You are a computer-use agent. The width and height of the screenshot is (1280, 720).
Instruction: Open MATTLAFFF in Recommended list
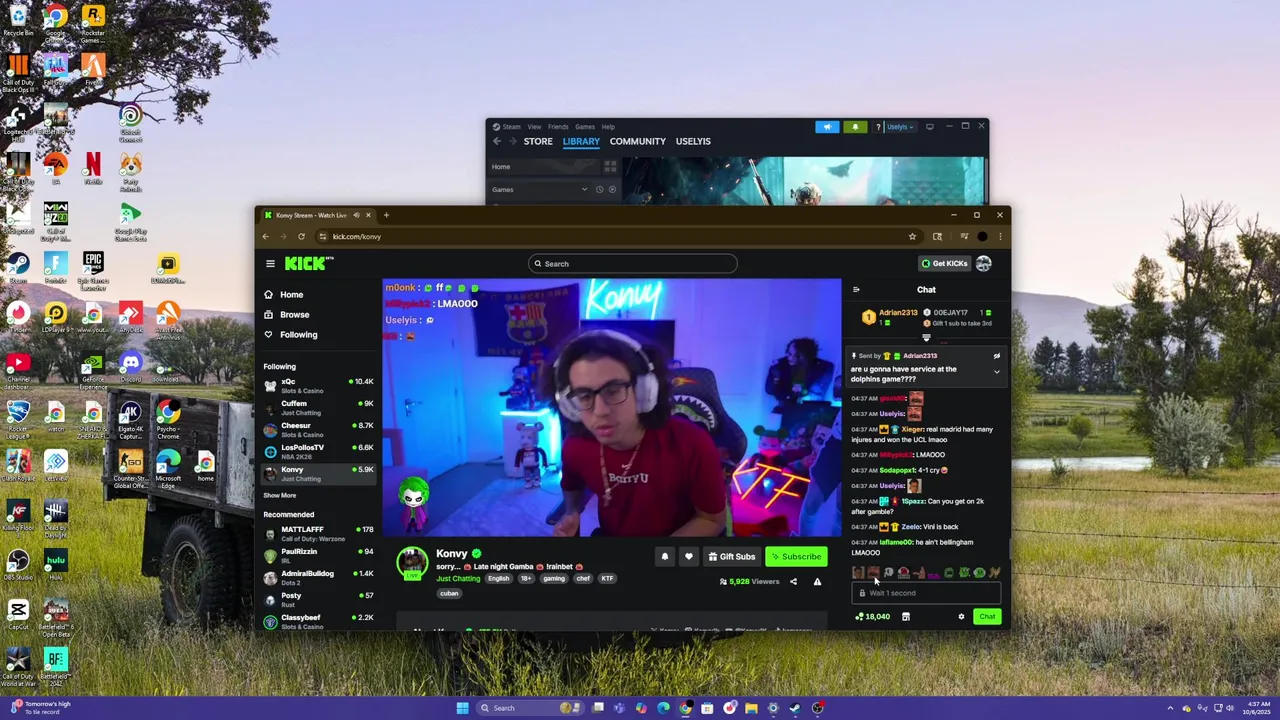tap(318, 534)
